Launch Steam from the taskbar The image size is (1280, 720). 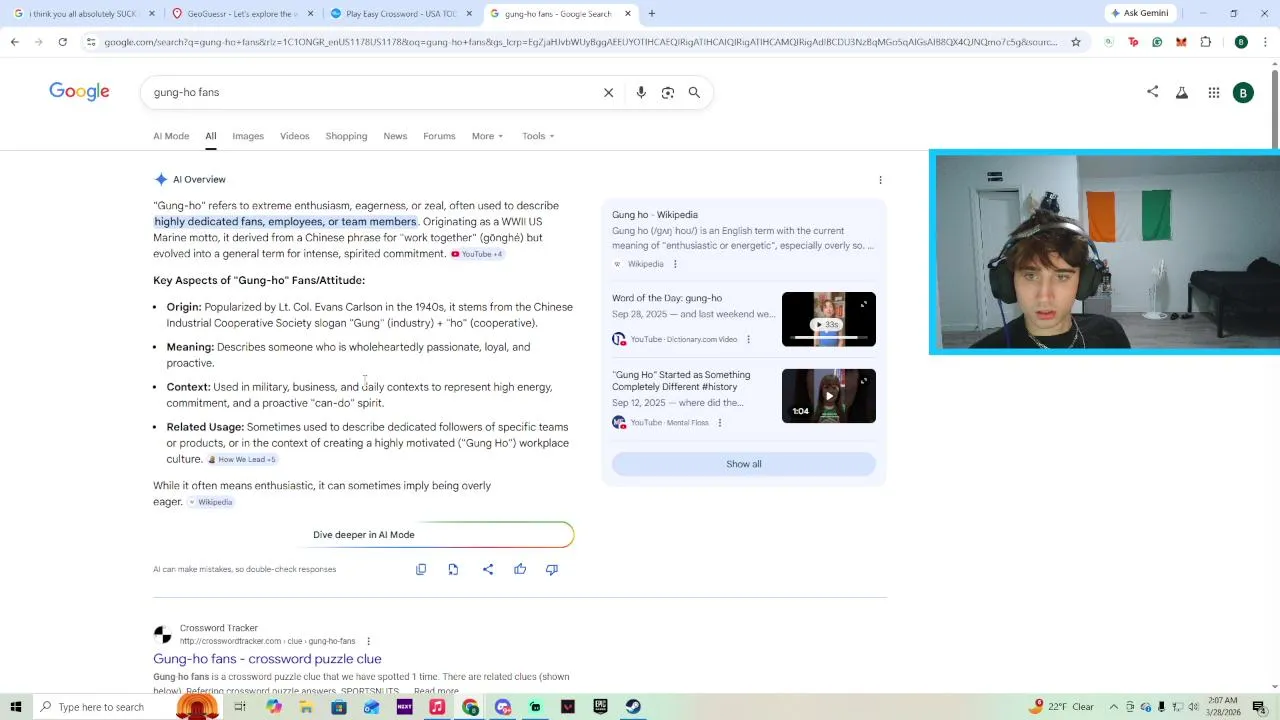[x=633, y=707]
